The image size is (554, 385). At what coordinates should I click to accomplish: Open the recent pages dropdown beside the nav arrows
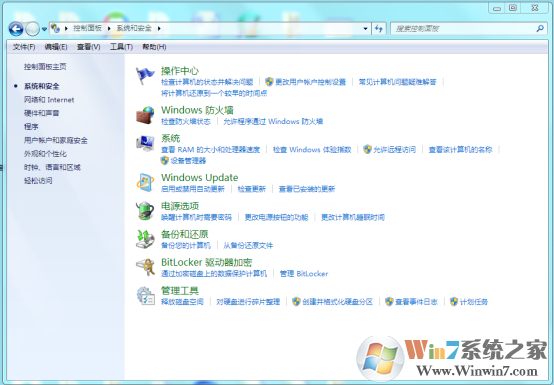click(44, 29)
